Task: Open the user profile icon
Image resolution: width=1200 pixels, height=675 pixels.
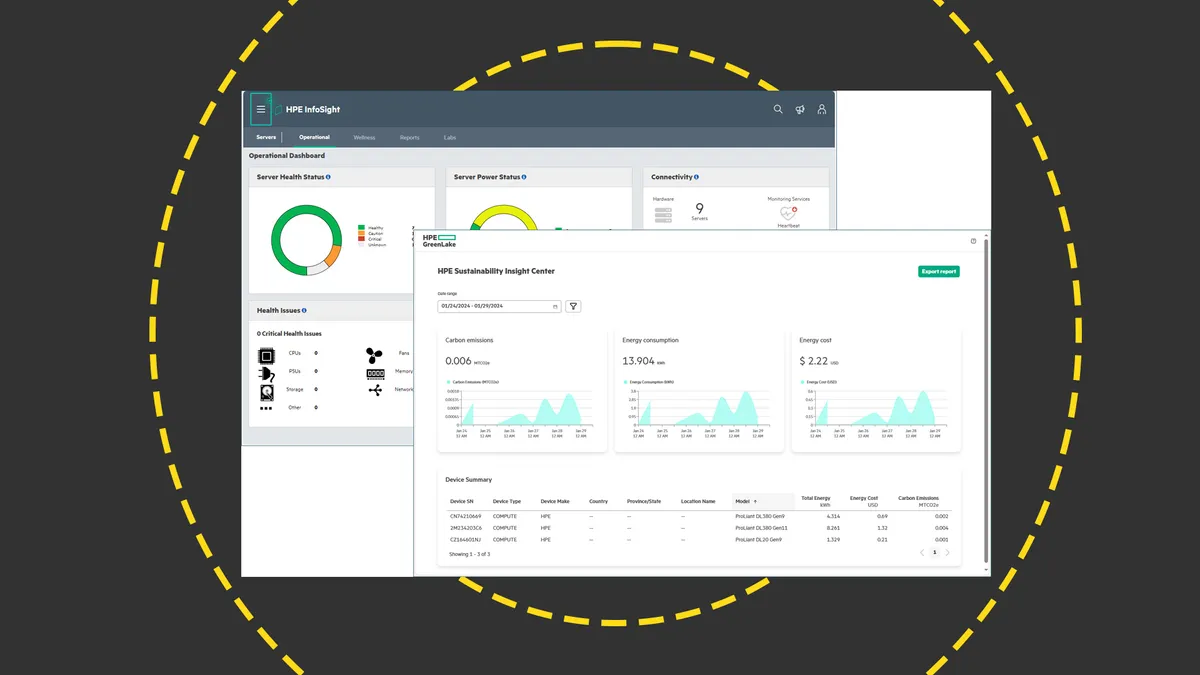Action: coord(822,109)
